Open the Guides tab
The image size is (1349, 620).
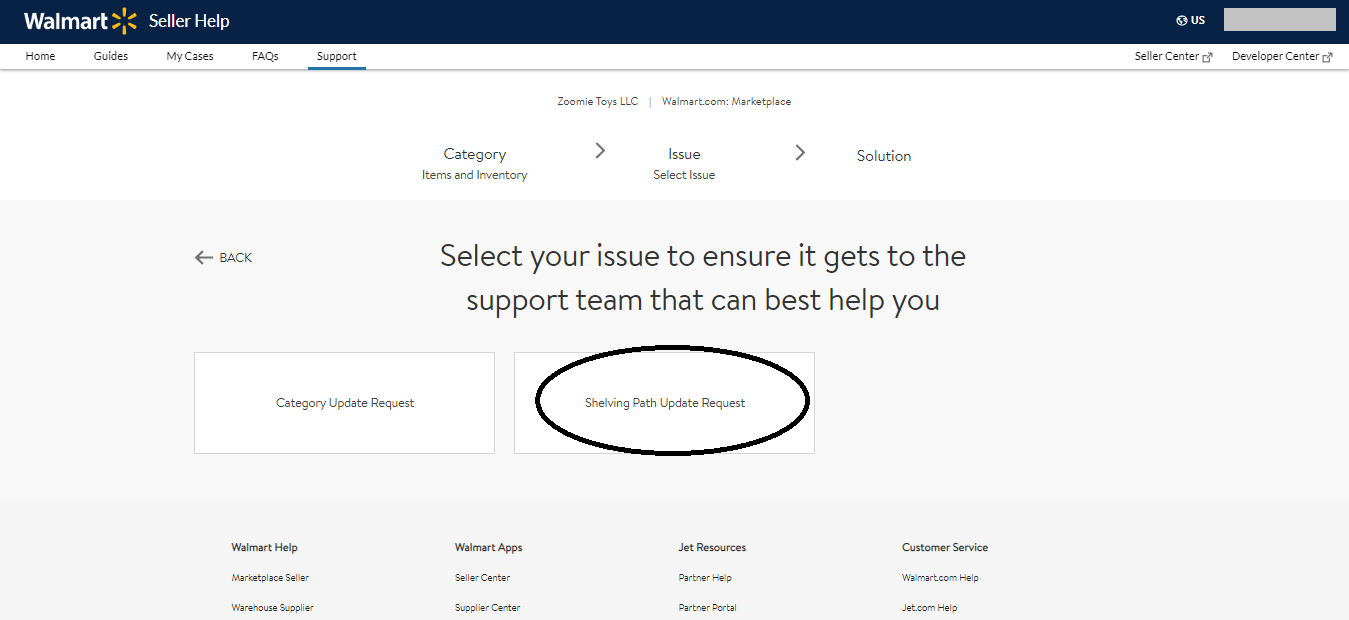tap(111, 56)
